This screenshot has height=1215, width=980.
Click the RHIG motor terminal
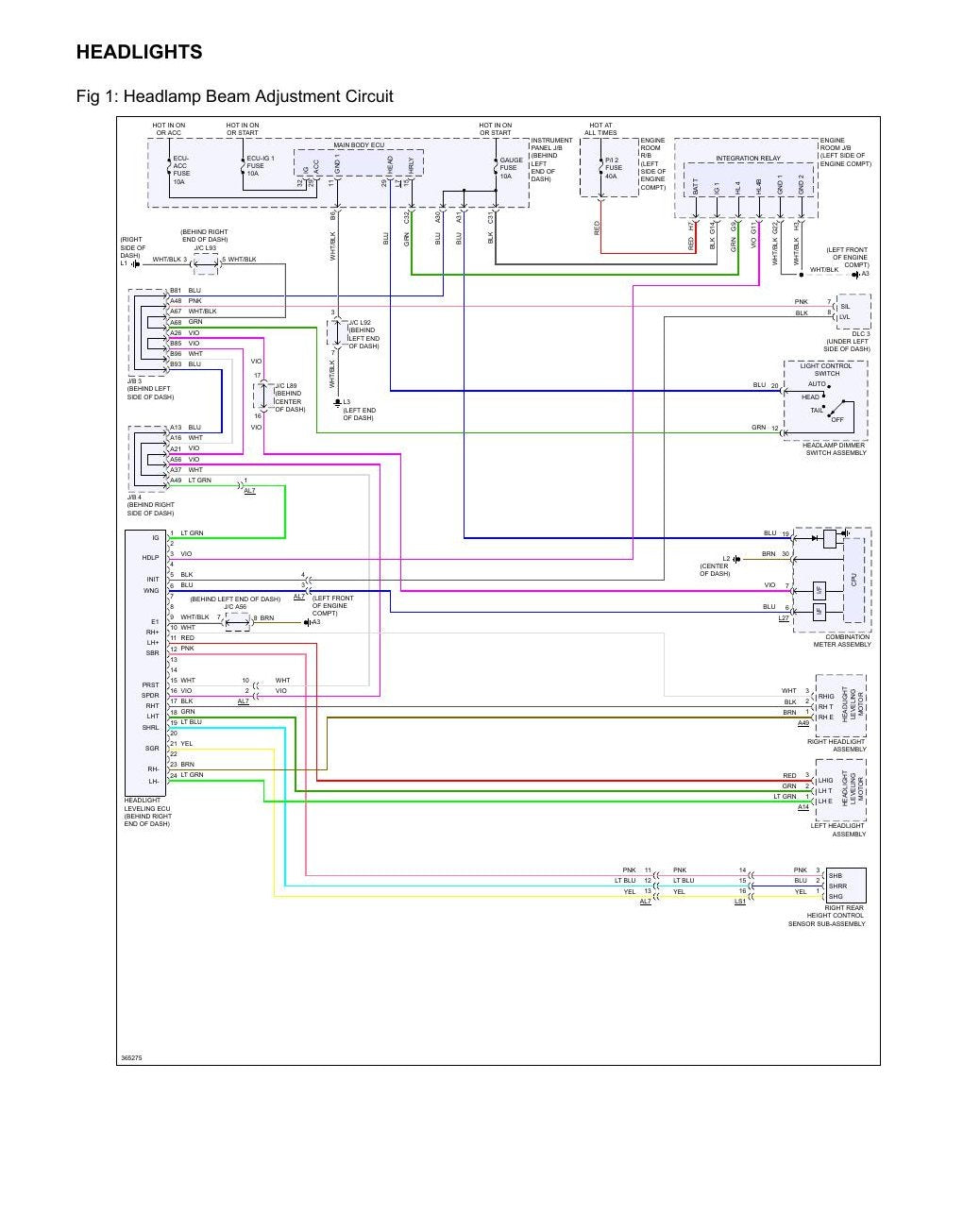826,696
